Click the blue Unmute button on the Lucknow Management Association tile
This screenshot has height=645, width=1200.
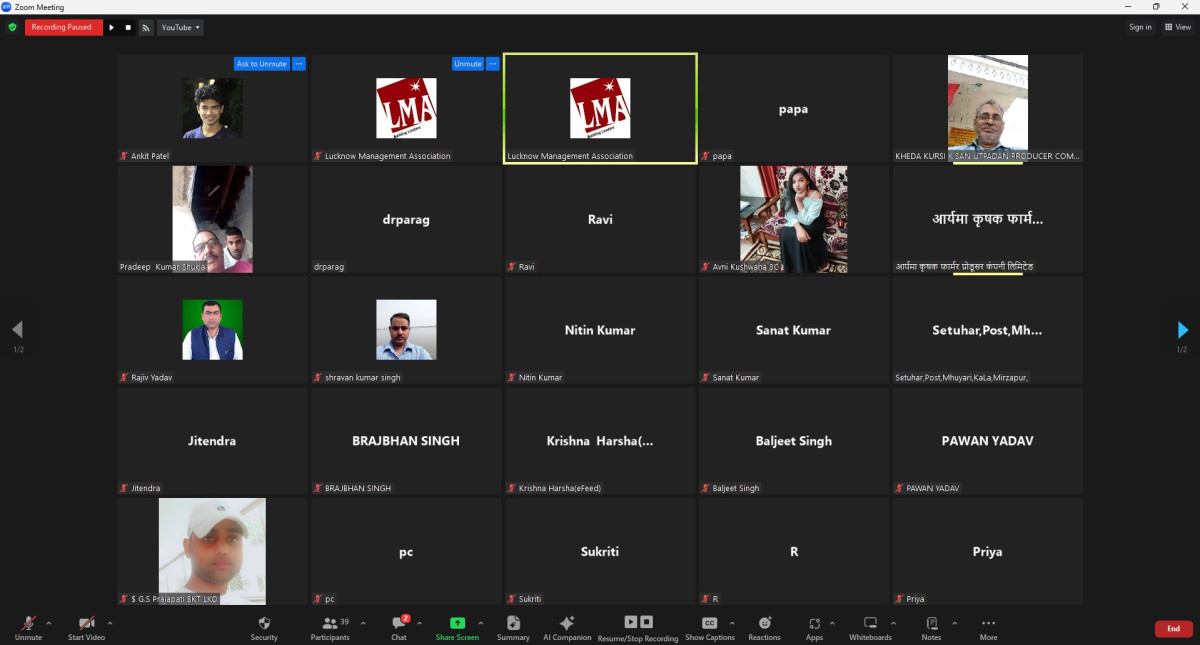coord(468,64)
